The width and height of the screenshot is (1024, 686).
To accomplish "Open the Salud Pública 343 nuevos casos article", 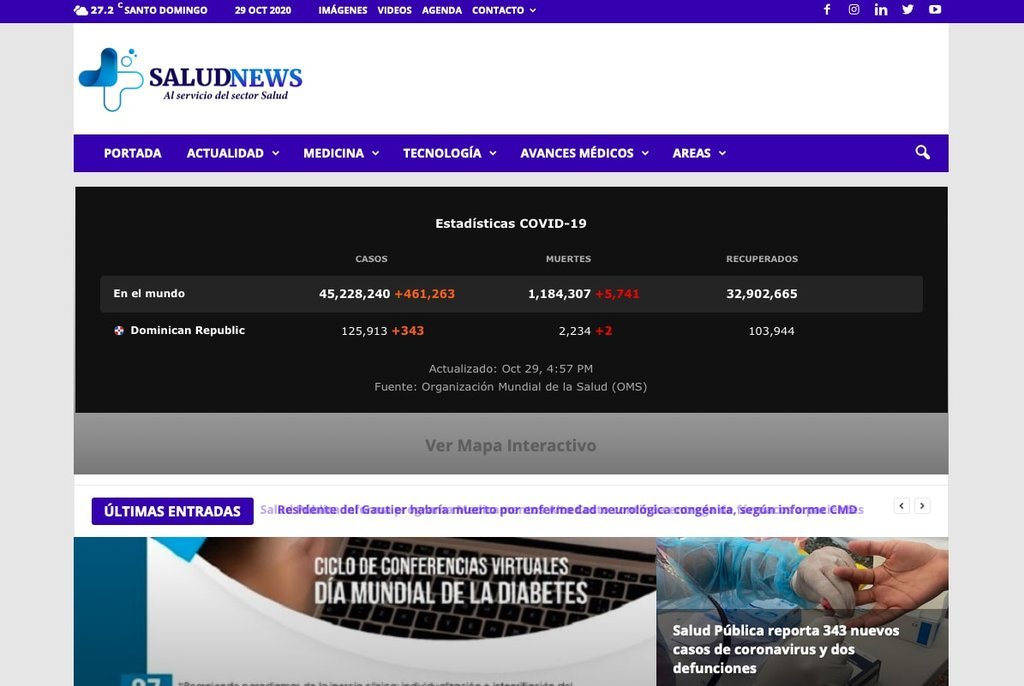I will pos(786,649).
